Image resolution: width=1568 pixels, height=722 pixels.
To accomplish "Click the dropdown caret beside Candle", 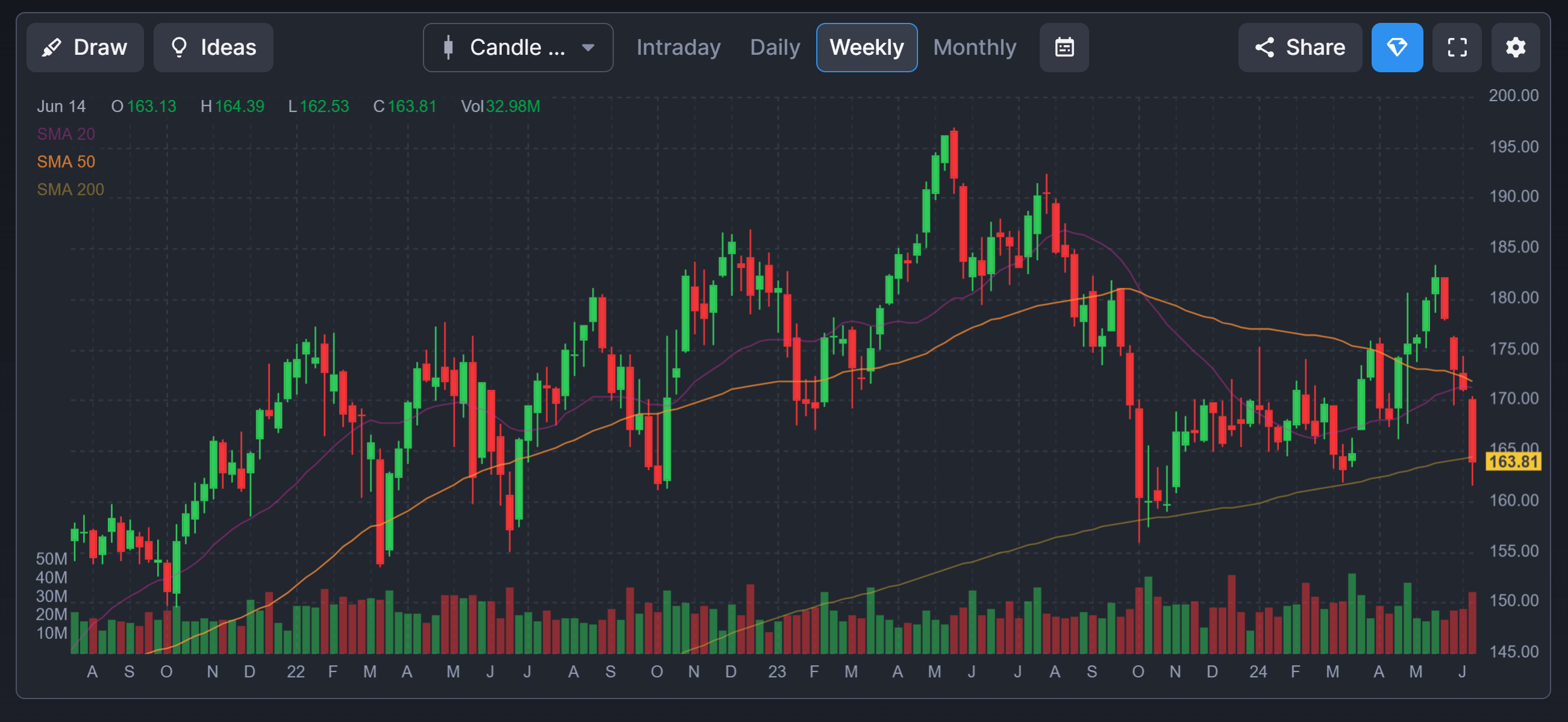I will click(x=587, y=48).
